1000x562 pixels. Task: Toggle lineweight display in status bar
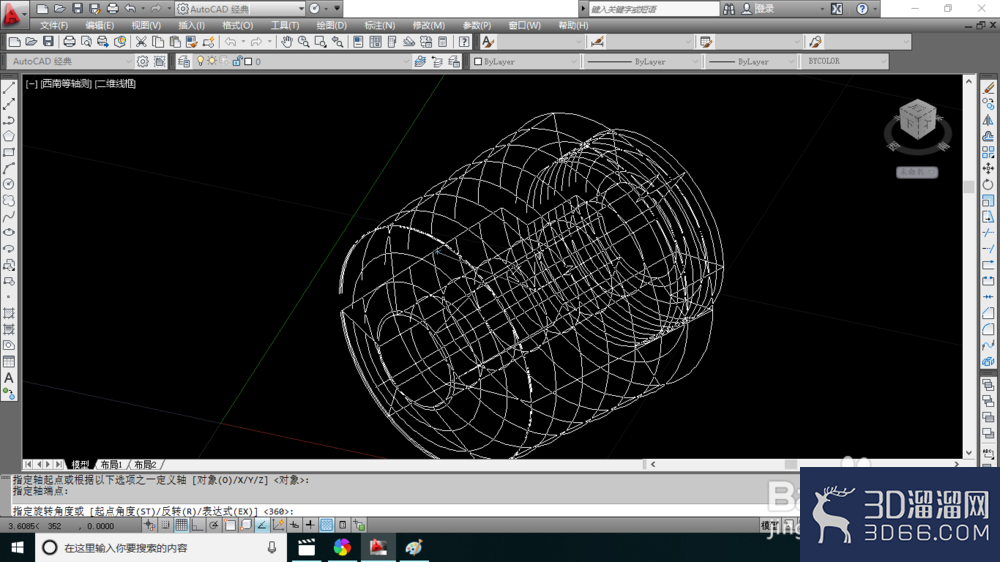point(310,526)
